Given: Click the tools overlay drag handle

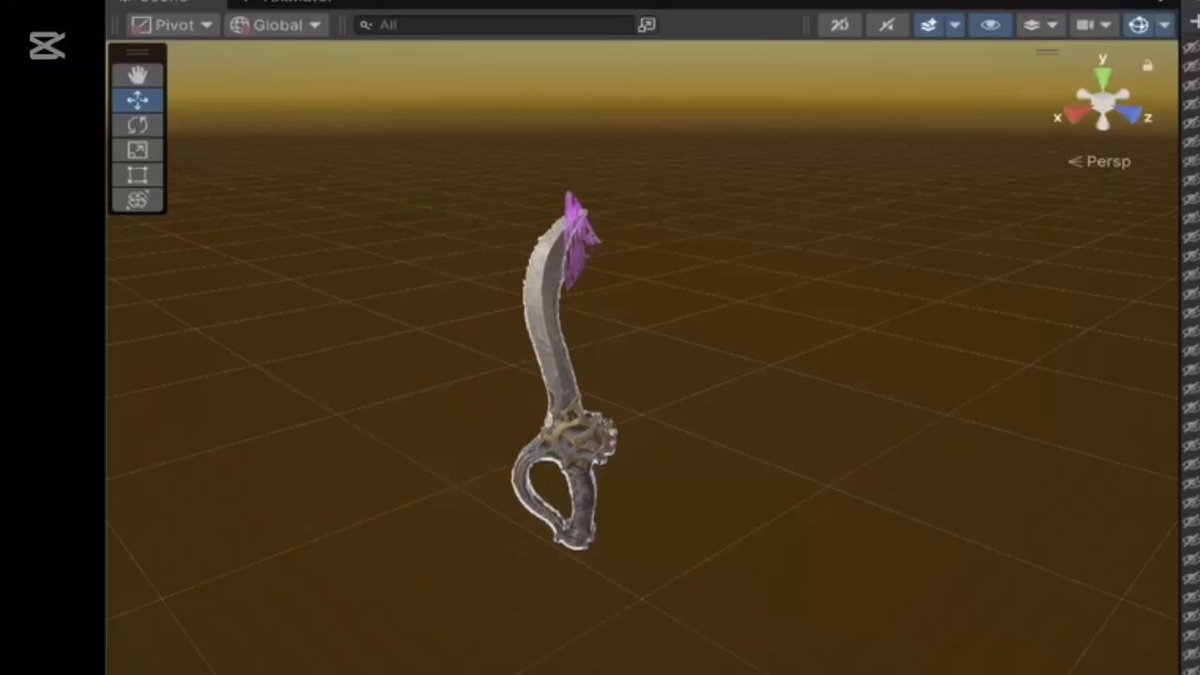Looking at the screenshot, I should (138, 52).
